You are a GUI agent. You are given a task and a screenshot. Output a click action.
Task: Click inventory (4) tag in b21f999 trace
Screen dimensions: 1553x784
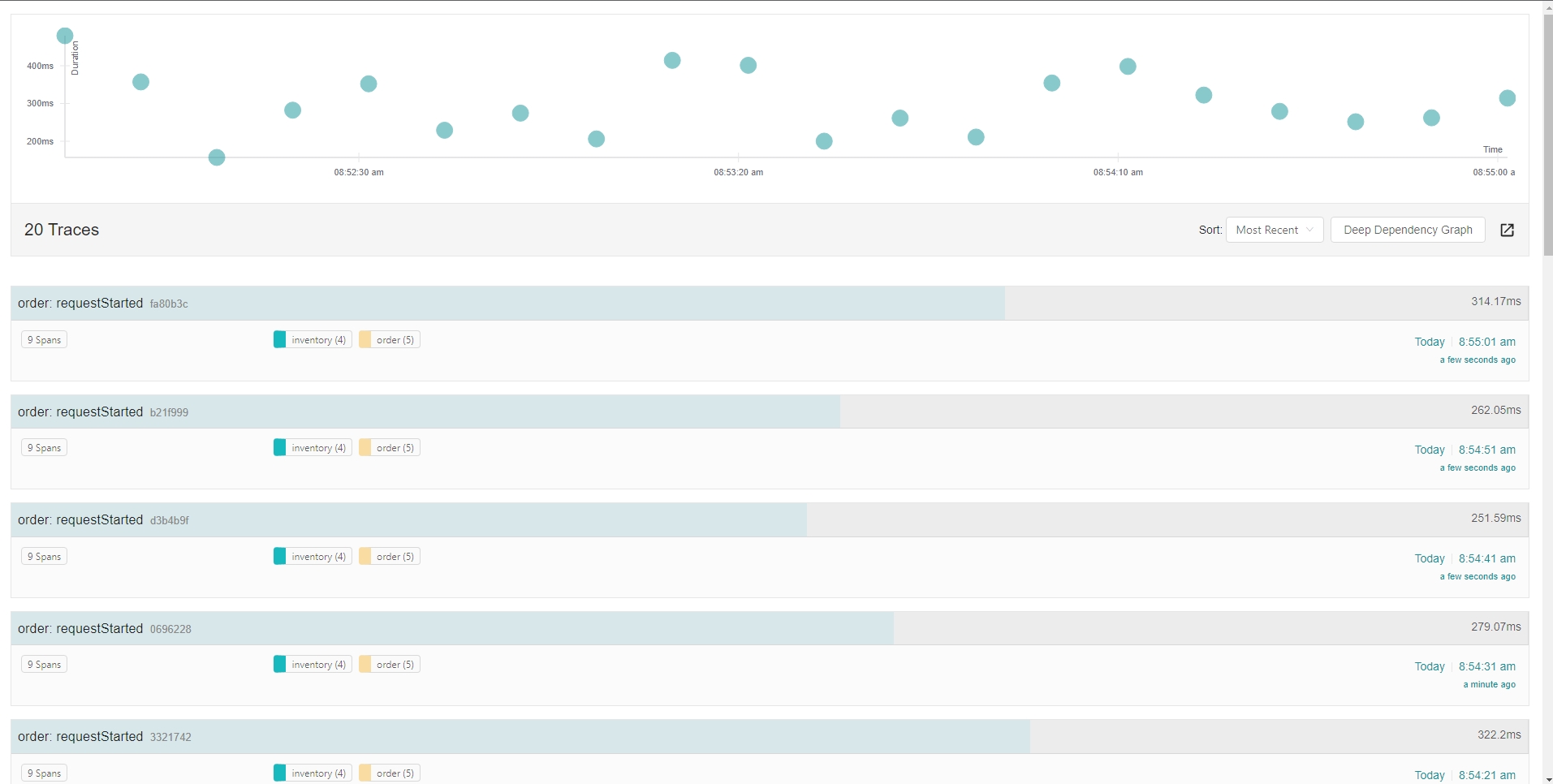click(313, 448)
